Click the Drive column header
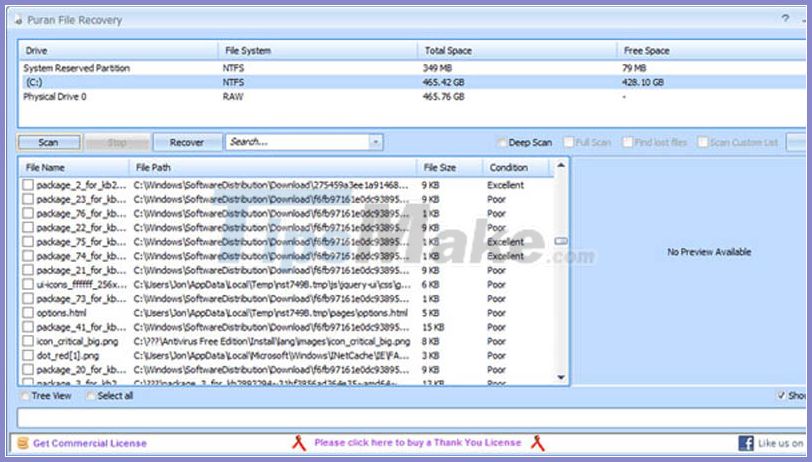812x462 pixels. pos(119,51)
